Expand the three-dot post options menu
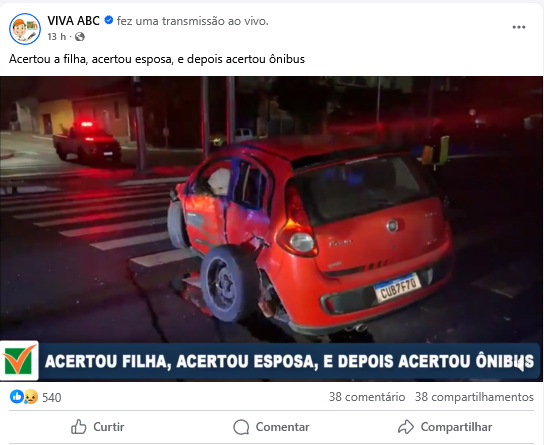The width and height of the screenshot is (544, 445). [519, 27]
